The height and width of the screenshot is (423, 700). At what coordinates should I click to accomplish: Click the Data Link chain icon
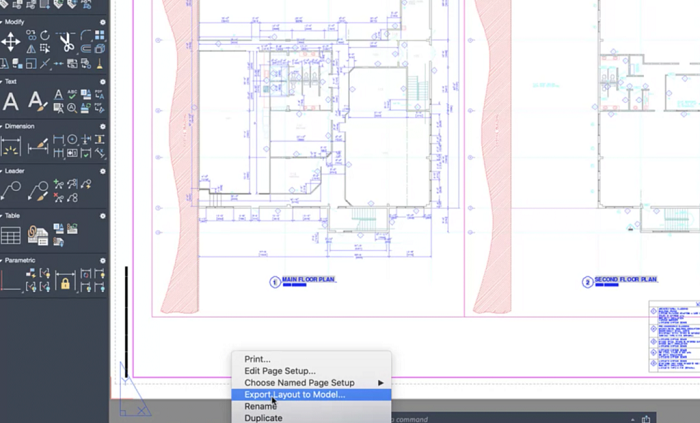[38, 235]
